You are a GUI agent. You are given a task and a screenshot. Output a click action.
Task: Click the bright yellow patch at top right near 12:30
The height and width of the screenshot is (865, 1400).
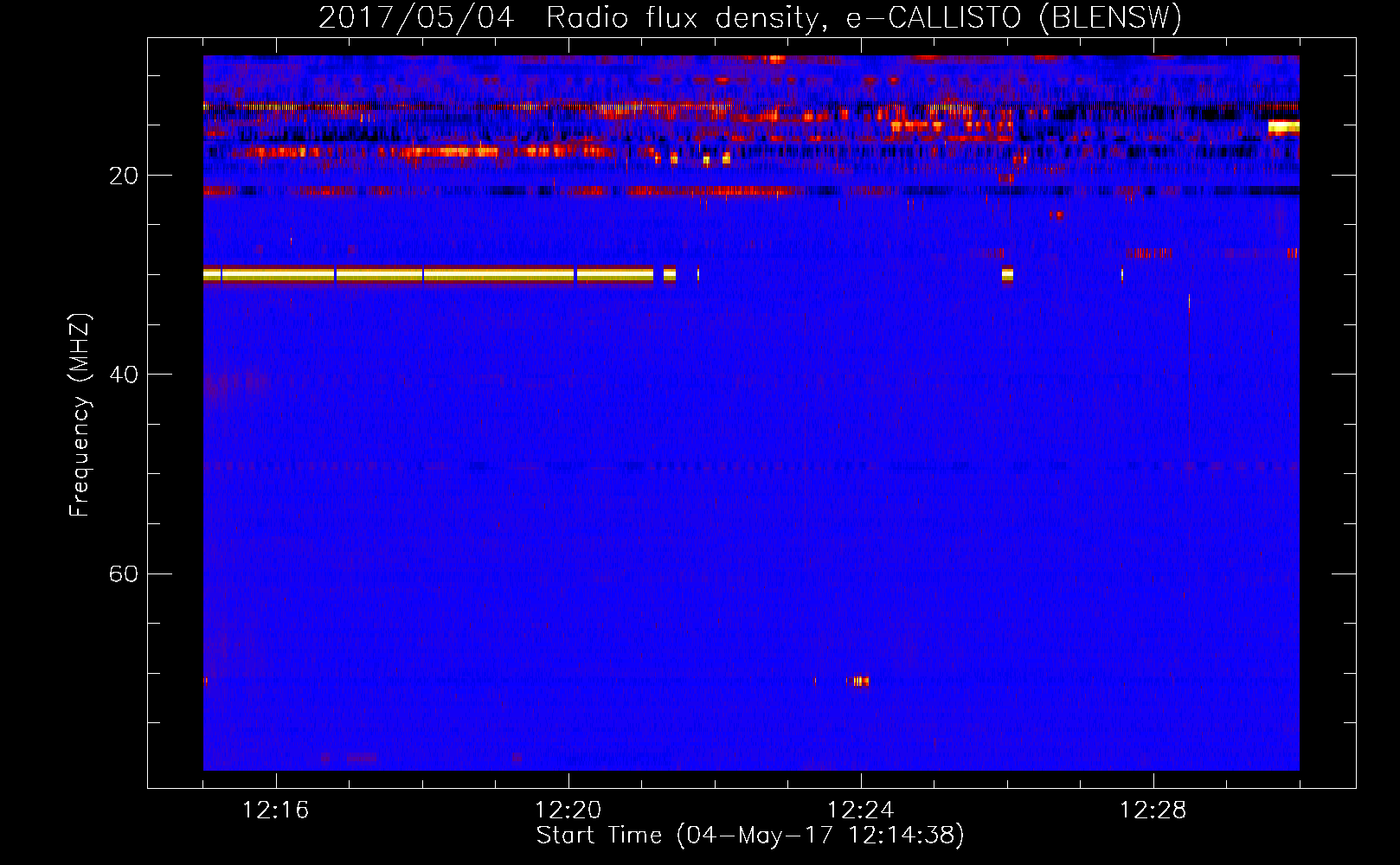tap(1283, 127)
